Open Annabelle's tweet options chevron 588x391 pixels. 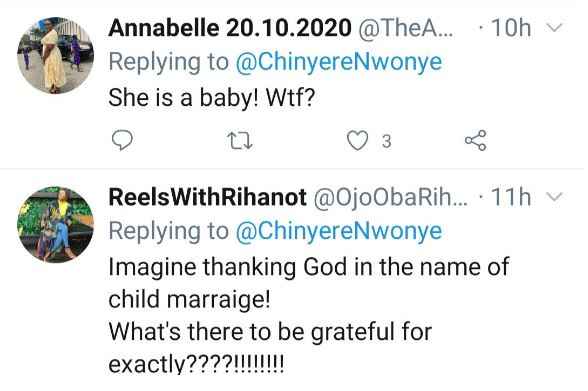pyautogui.click(x=554, y=27)
